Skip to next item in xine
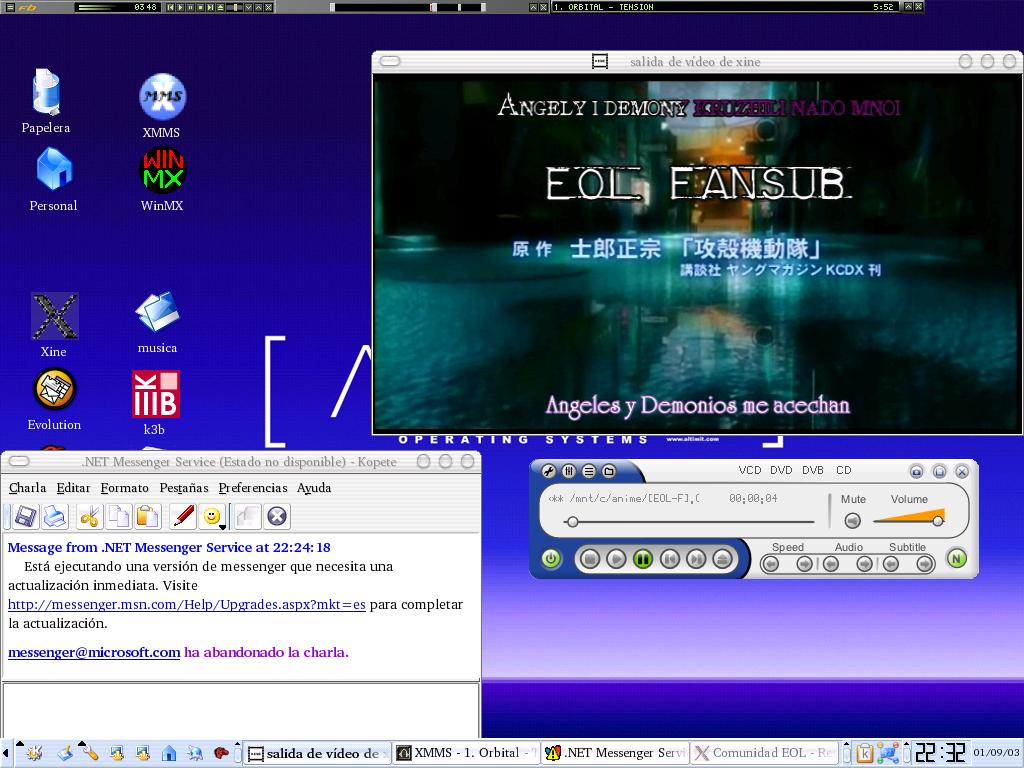 pos(696,559)
